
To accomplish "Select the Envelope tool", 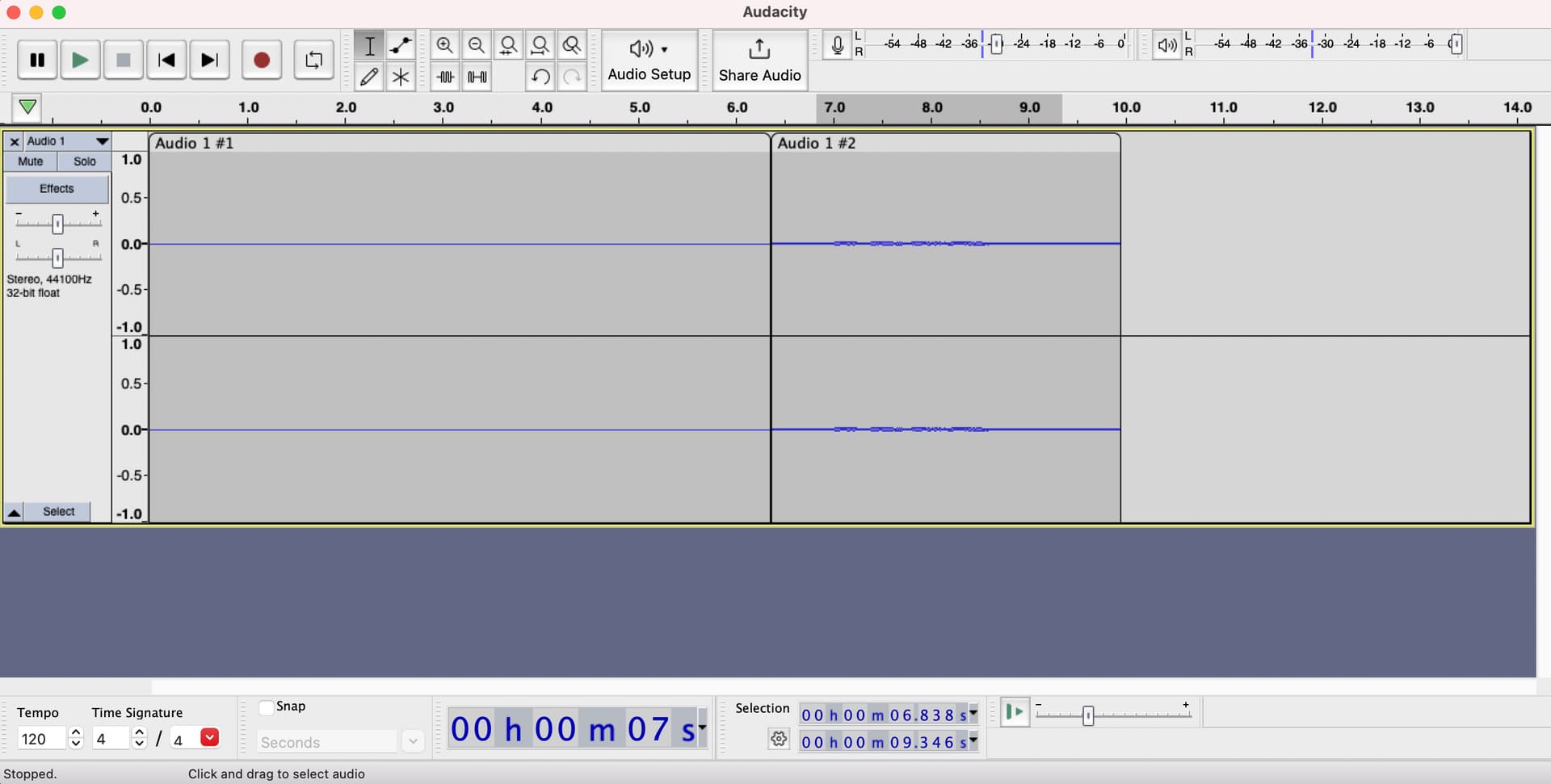I will pyautogui.click(x=401, y=45).
